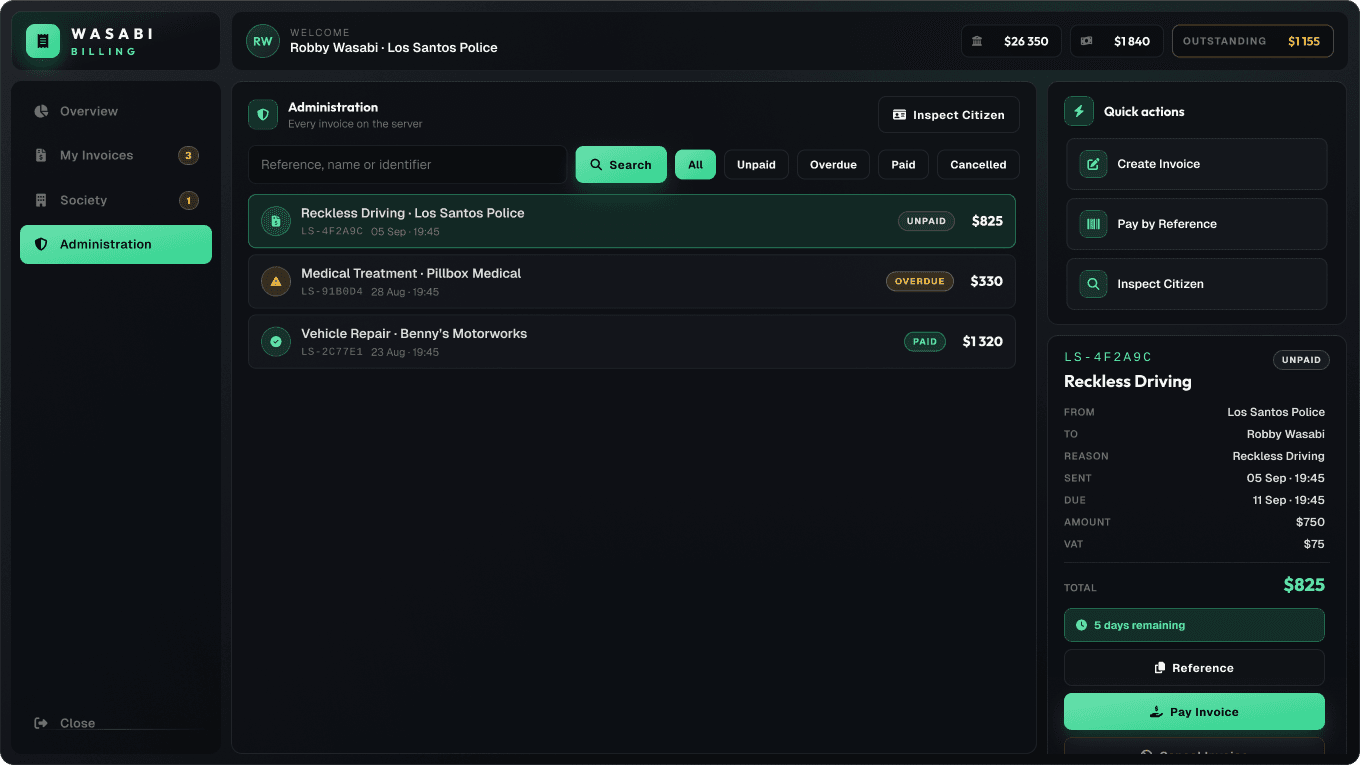Click the Administration shield icon in panel header
1360x765 pixels.
coord(263,115)
